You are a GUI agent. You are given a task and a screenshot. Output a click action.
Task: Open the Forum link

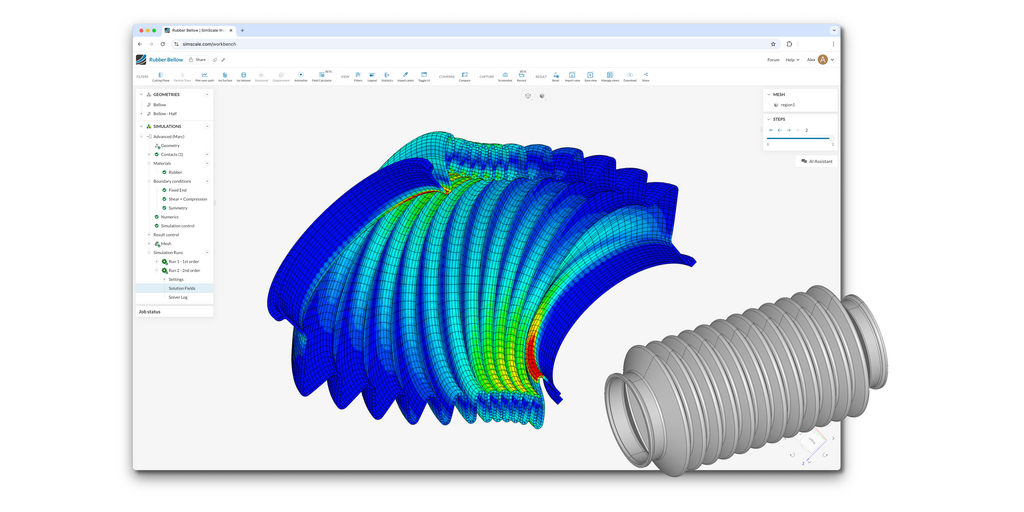pyautogui.click(x=773, y=60)
